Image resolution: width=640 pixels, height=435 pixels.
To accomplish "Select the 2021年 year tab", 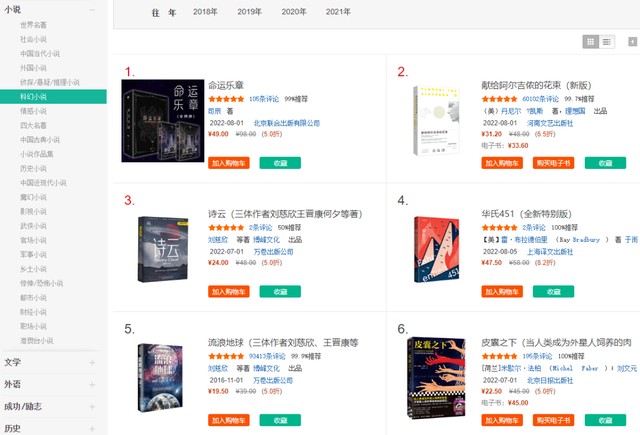I will pyautogui.click(x=338, y=12).
